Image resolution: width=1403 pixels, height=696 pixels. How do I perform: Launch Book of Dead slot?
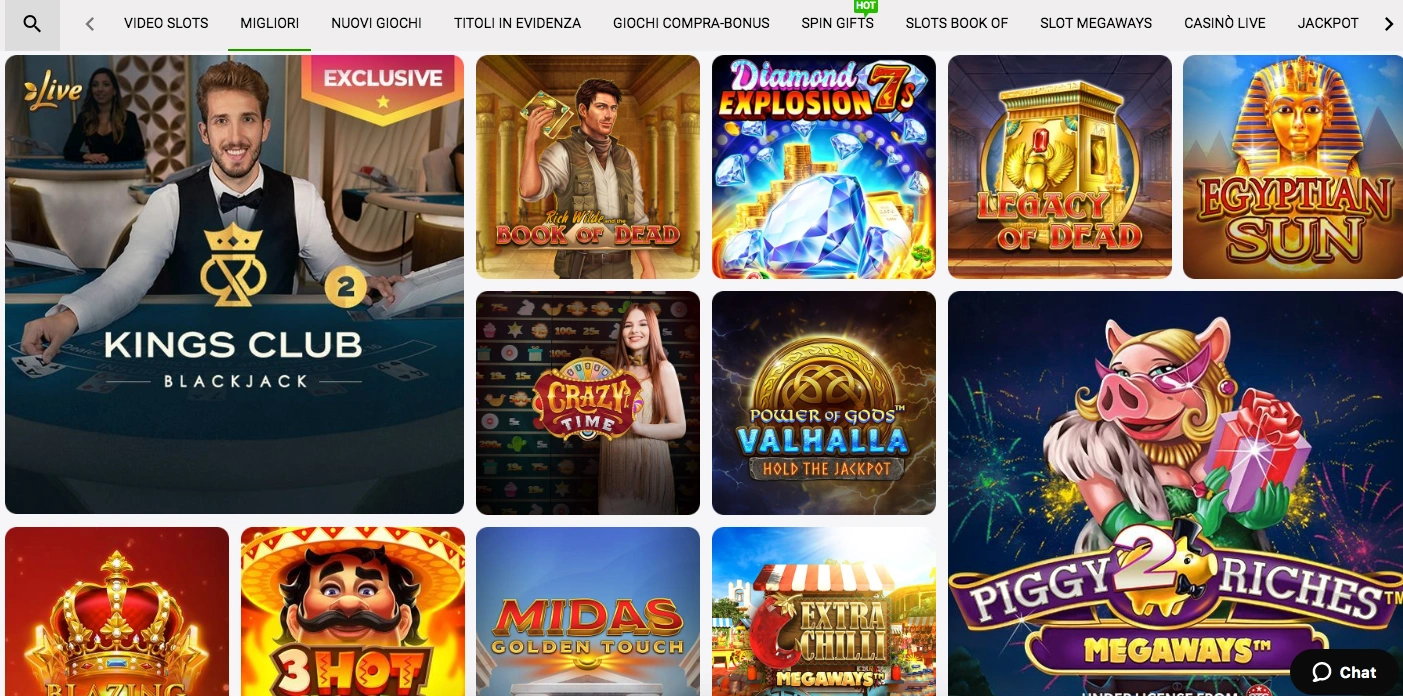point(588,167)
